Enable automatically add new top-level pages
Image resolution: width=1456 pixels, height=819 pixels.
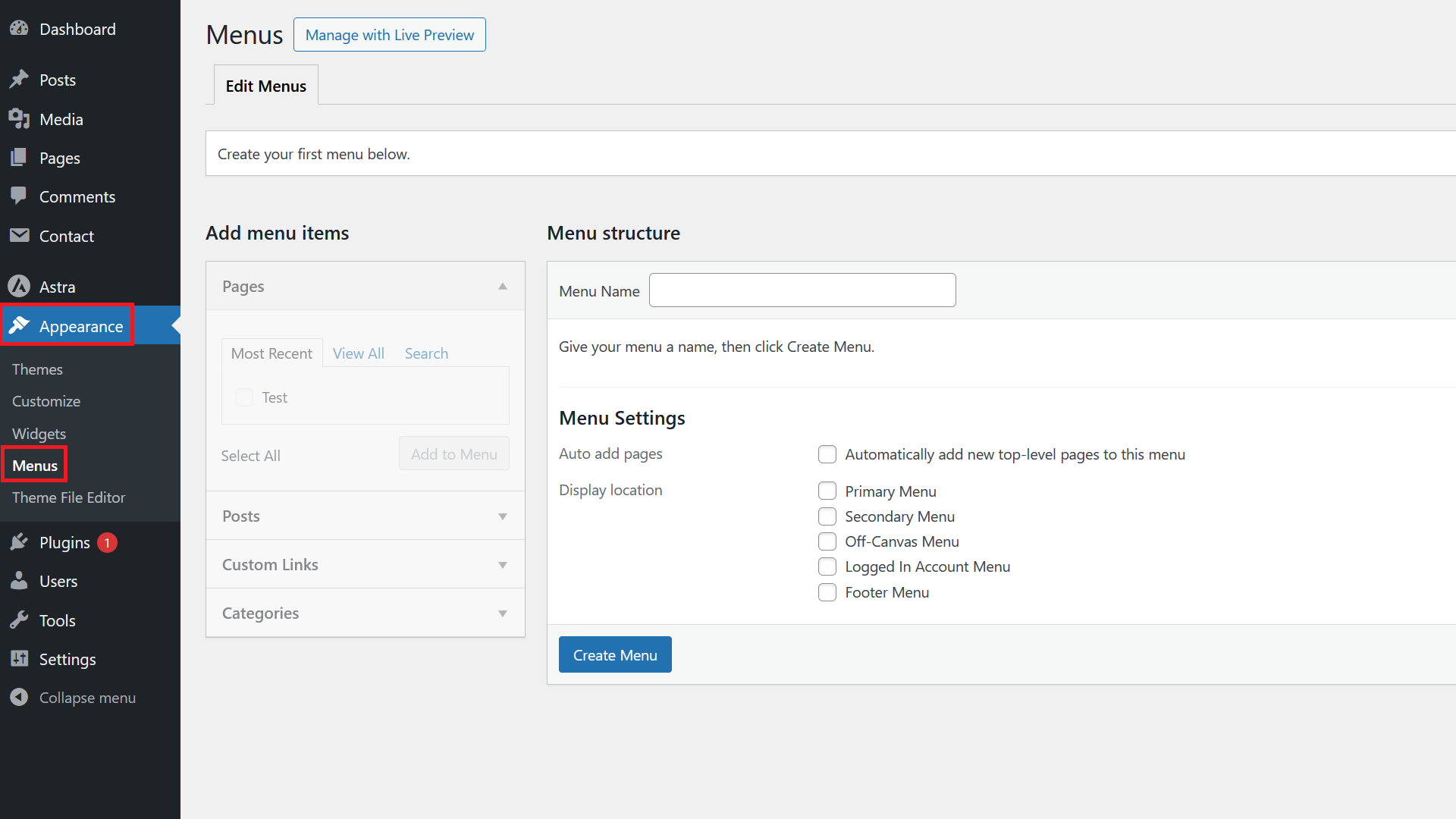827,454
